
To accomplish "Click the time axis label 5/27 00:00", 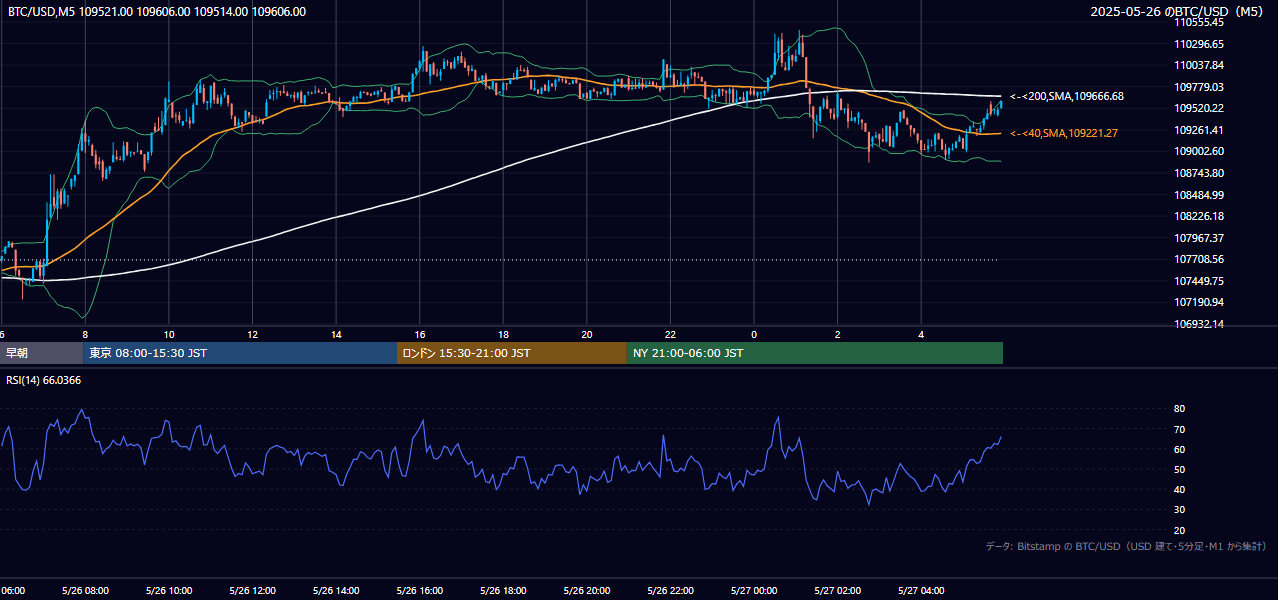I will tap(753, 590).
